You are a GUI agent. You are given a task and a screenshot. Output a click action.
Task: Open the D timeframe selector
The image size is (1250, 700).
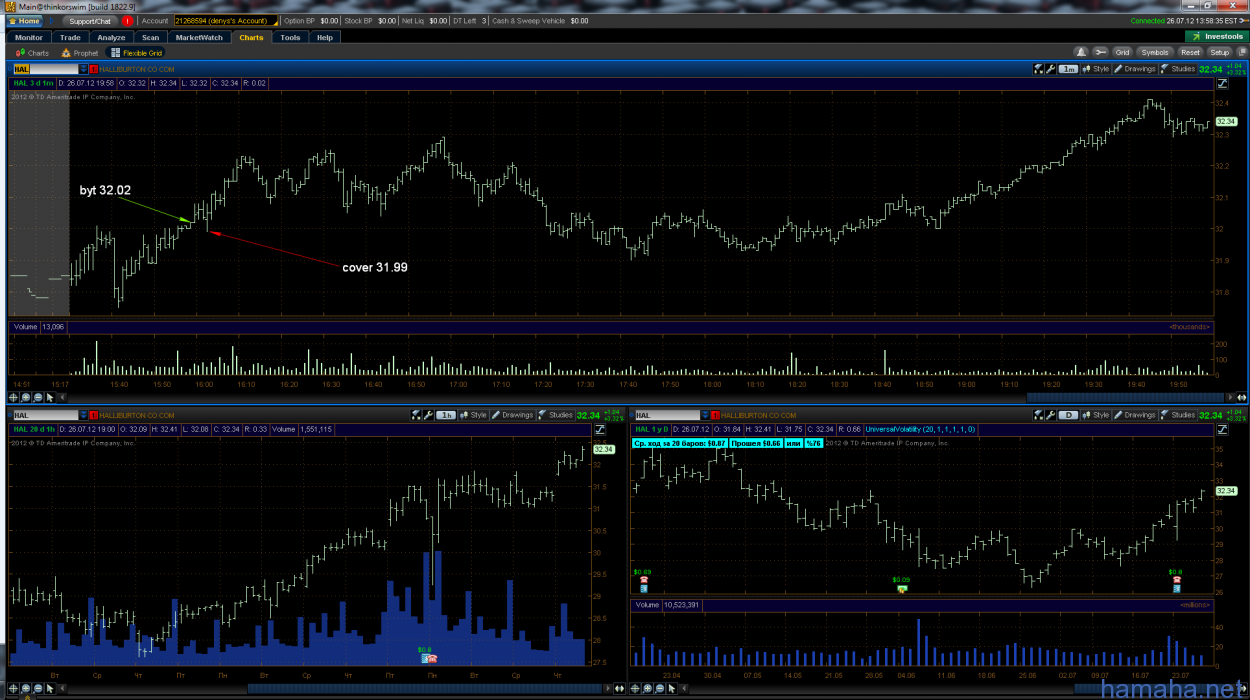(1068, 415)
